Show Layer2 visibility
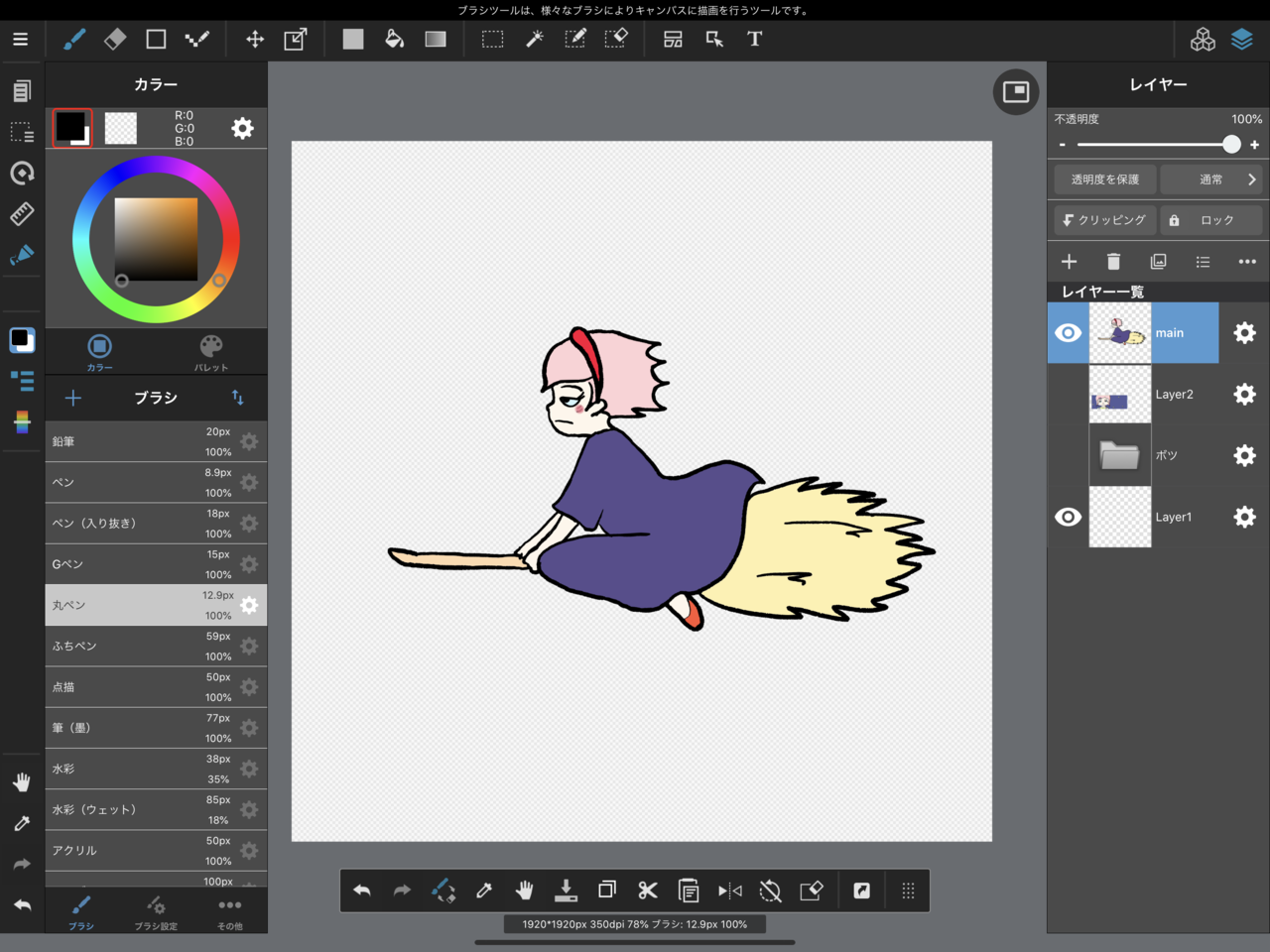The height and width of the screenshot is (952, 1270). coord(1068,395)
